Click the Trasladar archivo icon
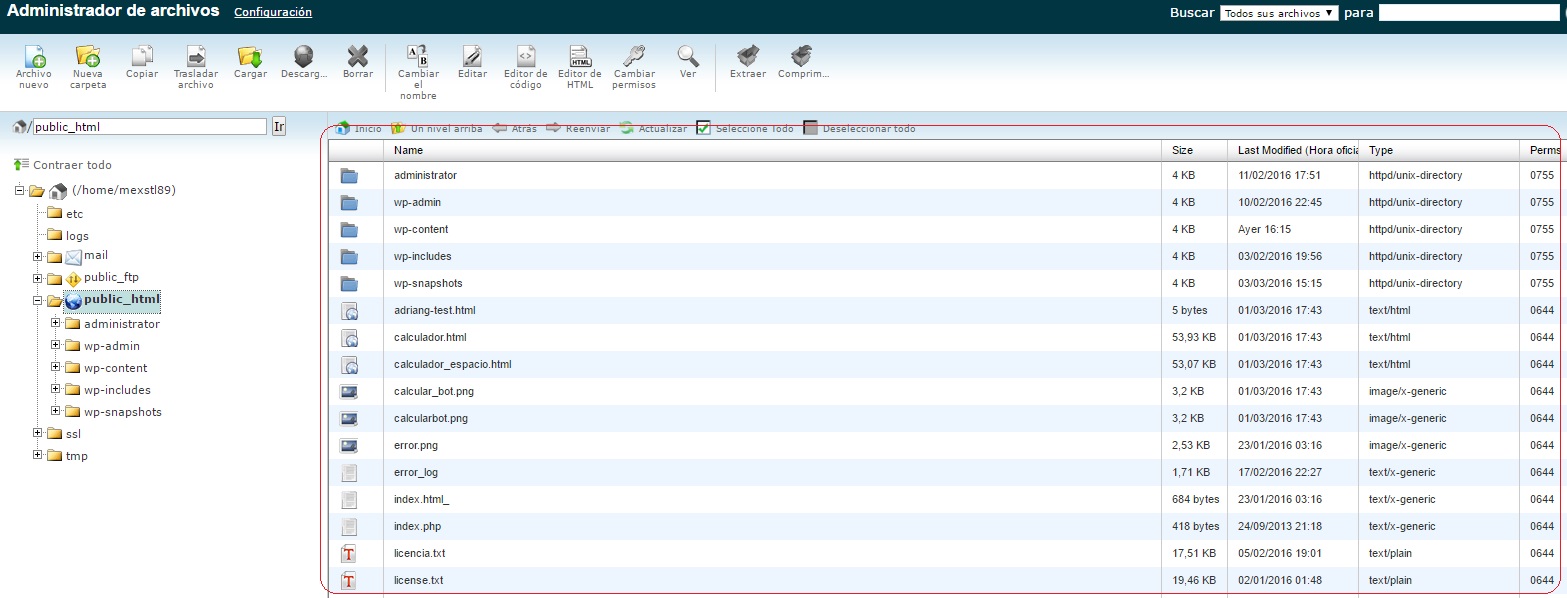The height and width of the screenshot is (598, 1567). tap(196, 56)
